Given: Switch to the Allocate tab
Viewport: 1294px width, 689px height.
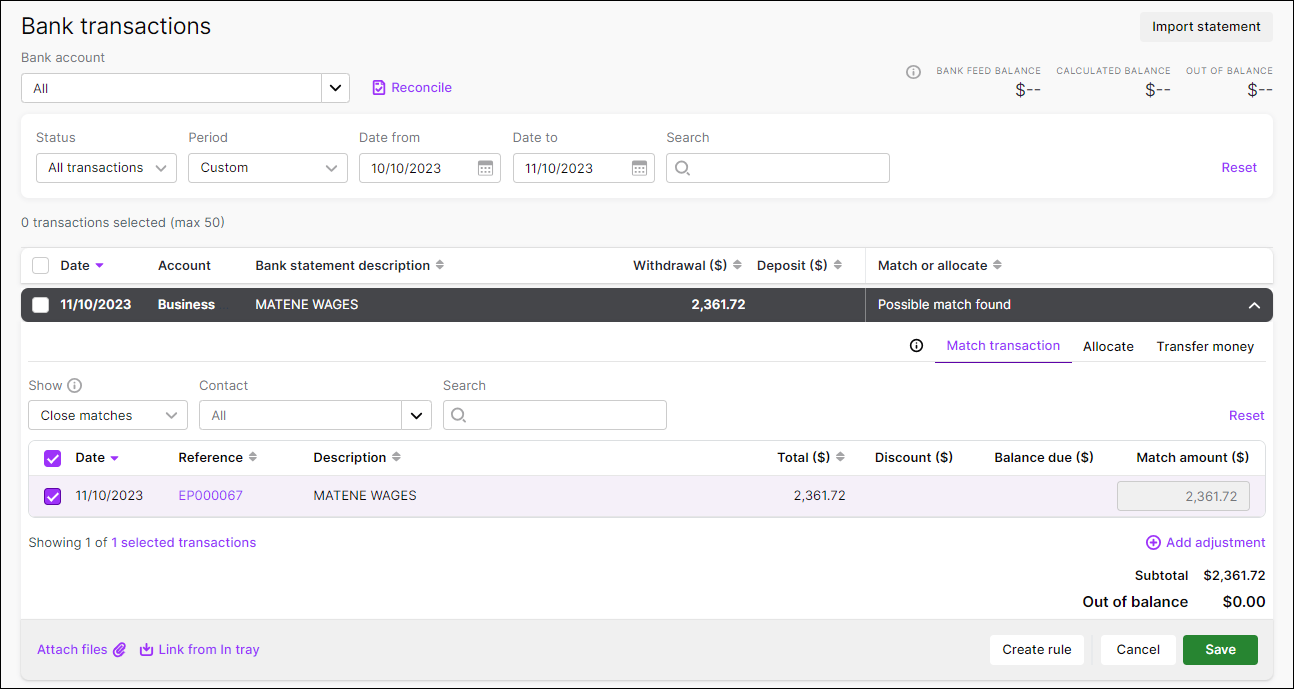Looking at the screenshot, I should (1108, 346).
